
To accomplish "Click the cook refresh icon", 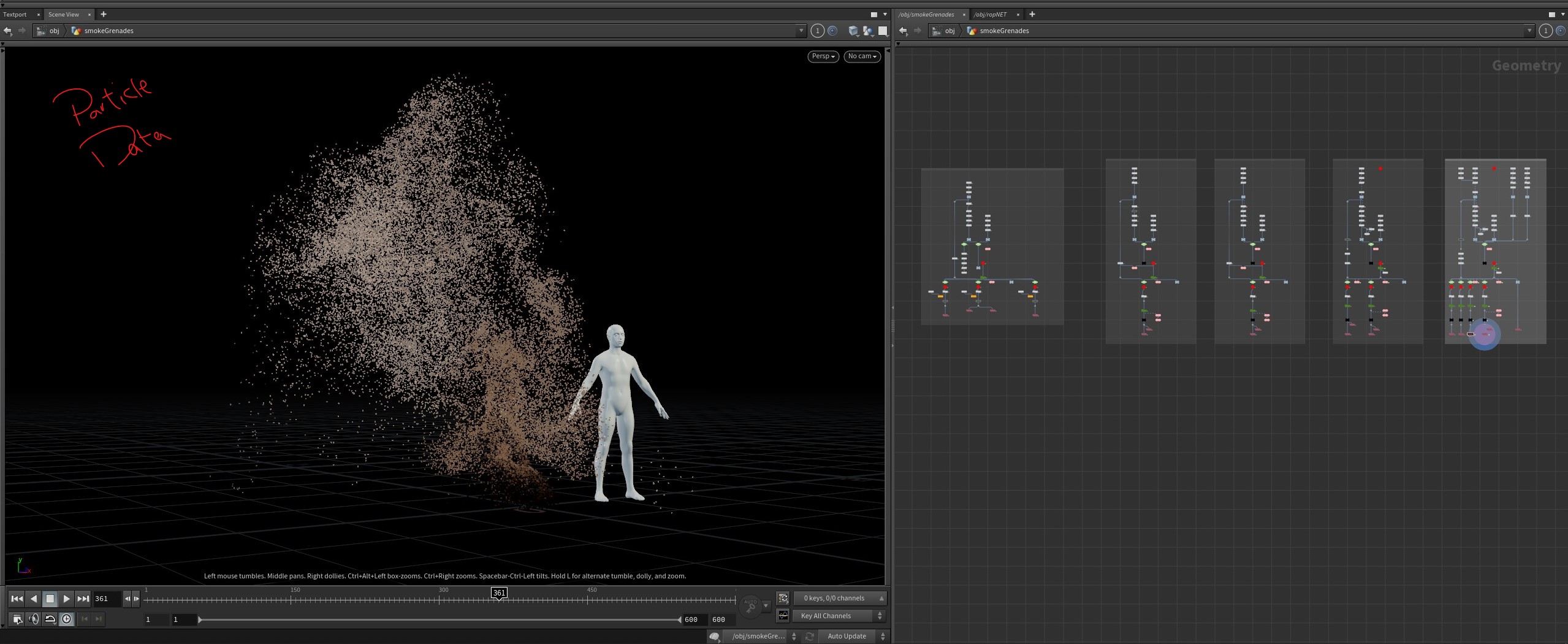I will (x=809, y=636).
